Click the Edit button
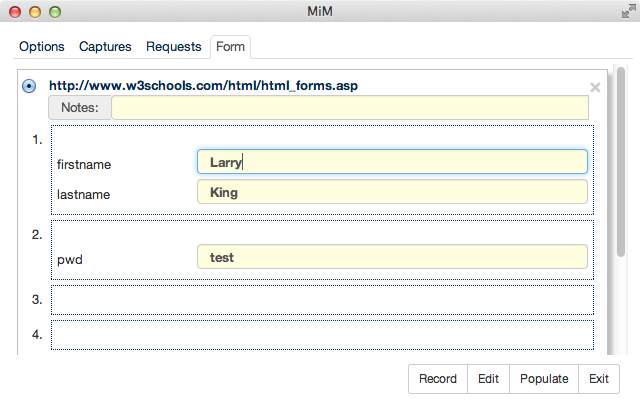The width and height of the screenshot is (640, 400). point(489,379)
